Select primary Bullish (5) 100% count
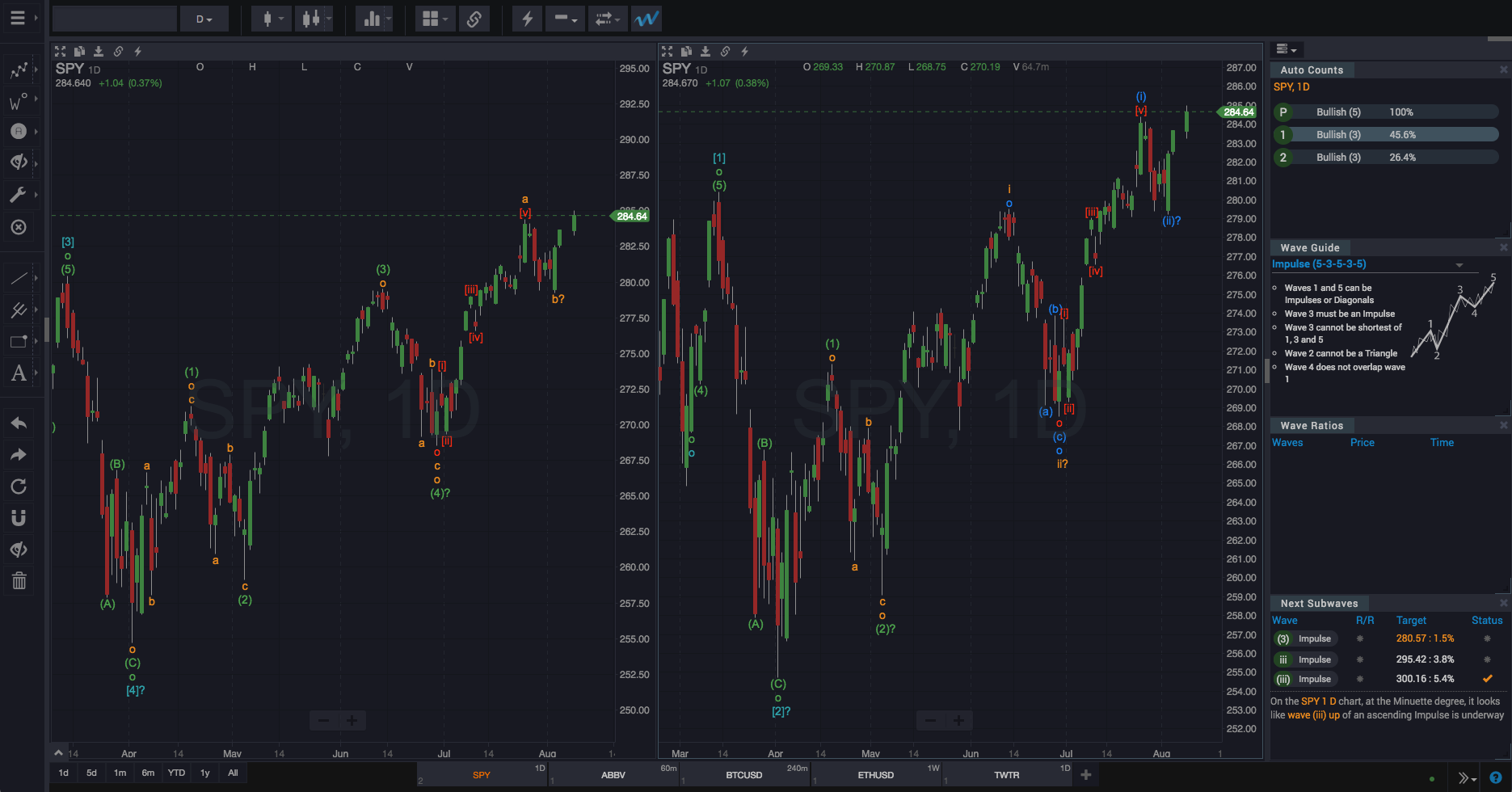 (1386, 112)
